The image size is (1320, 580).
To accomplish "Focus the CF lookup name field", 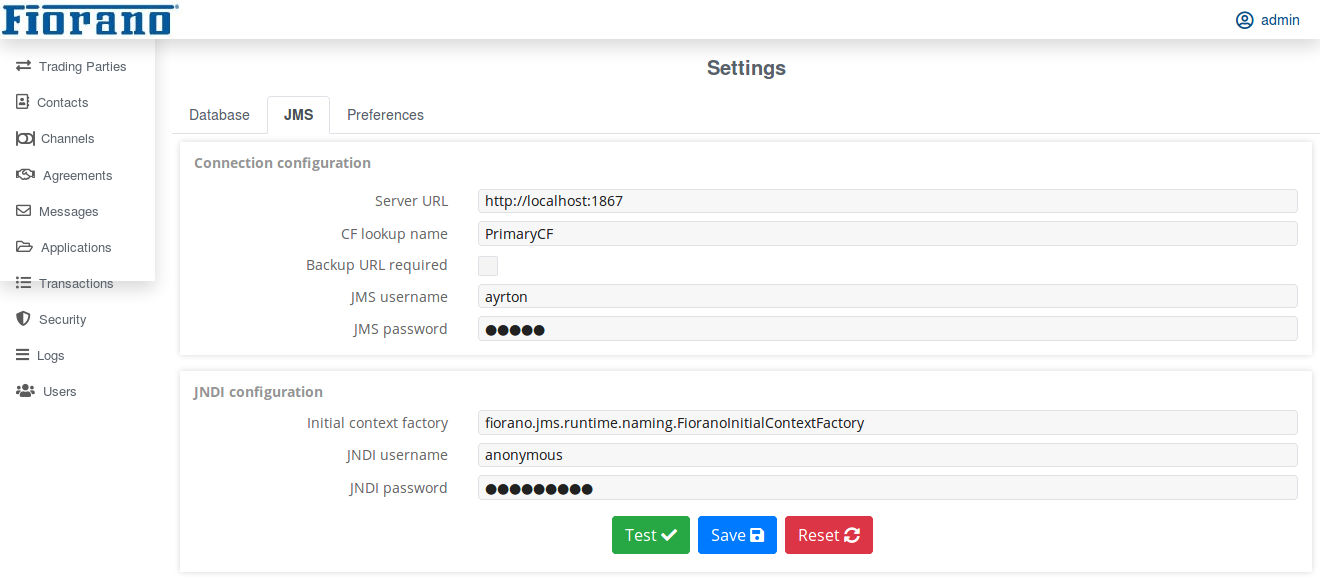I will pyautogui.click(x=887, y=234).
